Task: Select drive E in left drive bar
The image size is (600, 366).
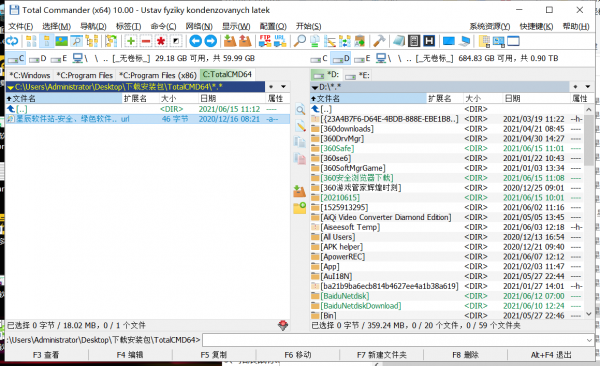Action: click(x=59, y=59)
